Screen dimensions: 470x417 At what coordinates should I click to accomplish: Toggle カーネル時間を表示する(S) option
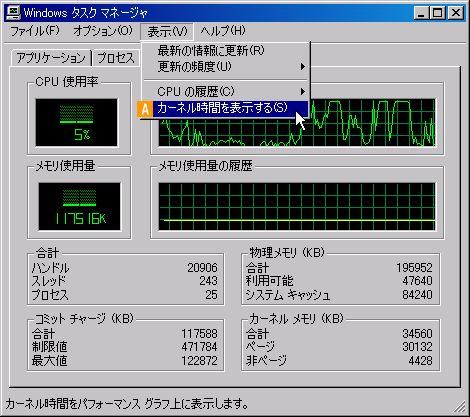click(222, 108)
